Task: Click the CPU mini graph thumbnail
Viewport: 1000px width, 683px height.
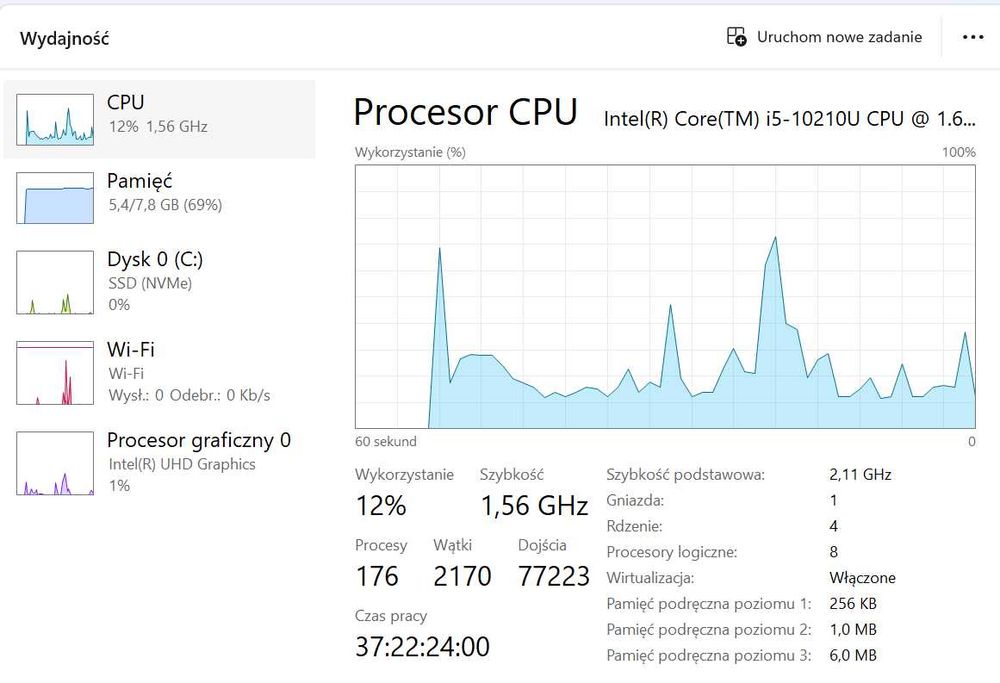Action: pos(56,119)
